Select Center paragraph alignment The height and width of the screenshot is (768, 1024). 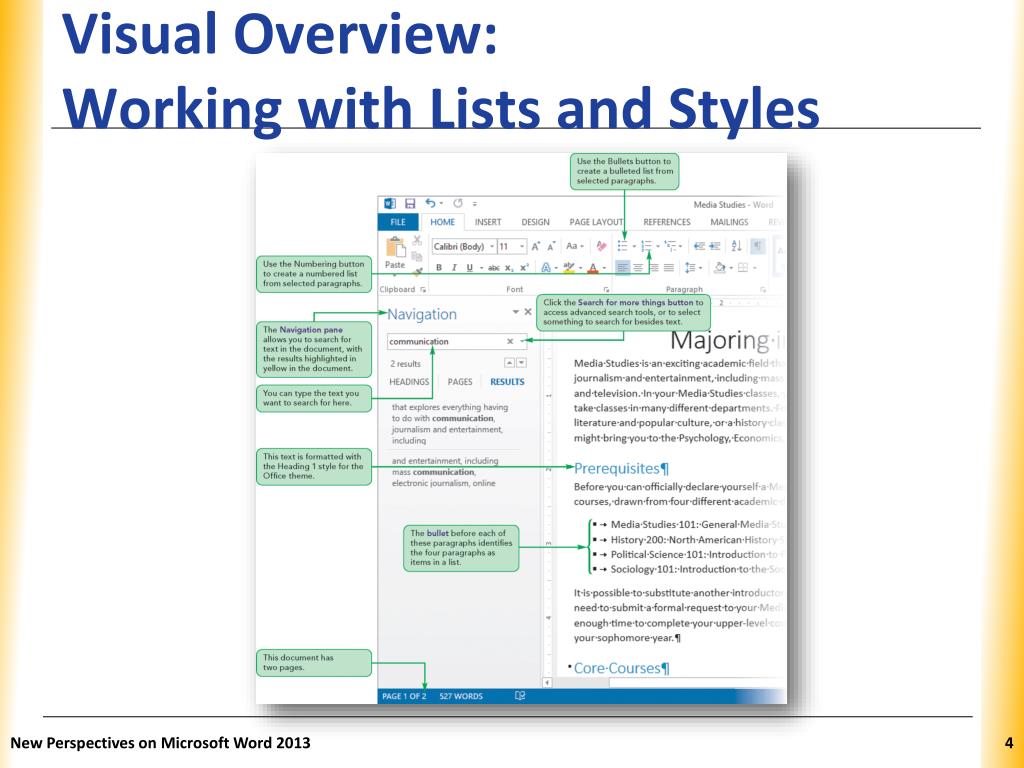coord(638,268)
